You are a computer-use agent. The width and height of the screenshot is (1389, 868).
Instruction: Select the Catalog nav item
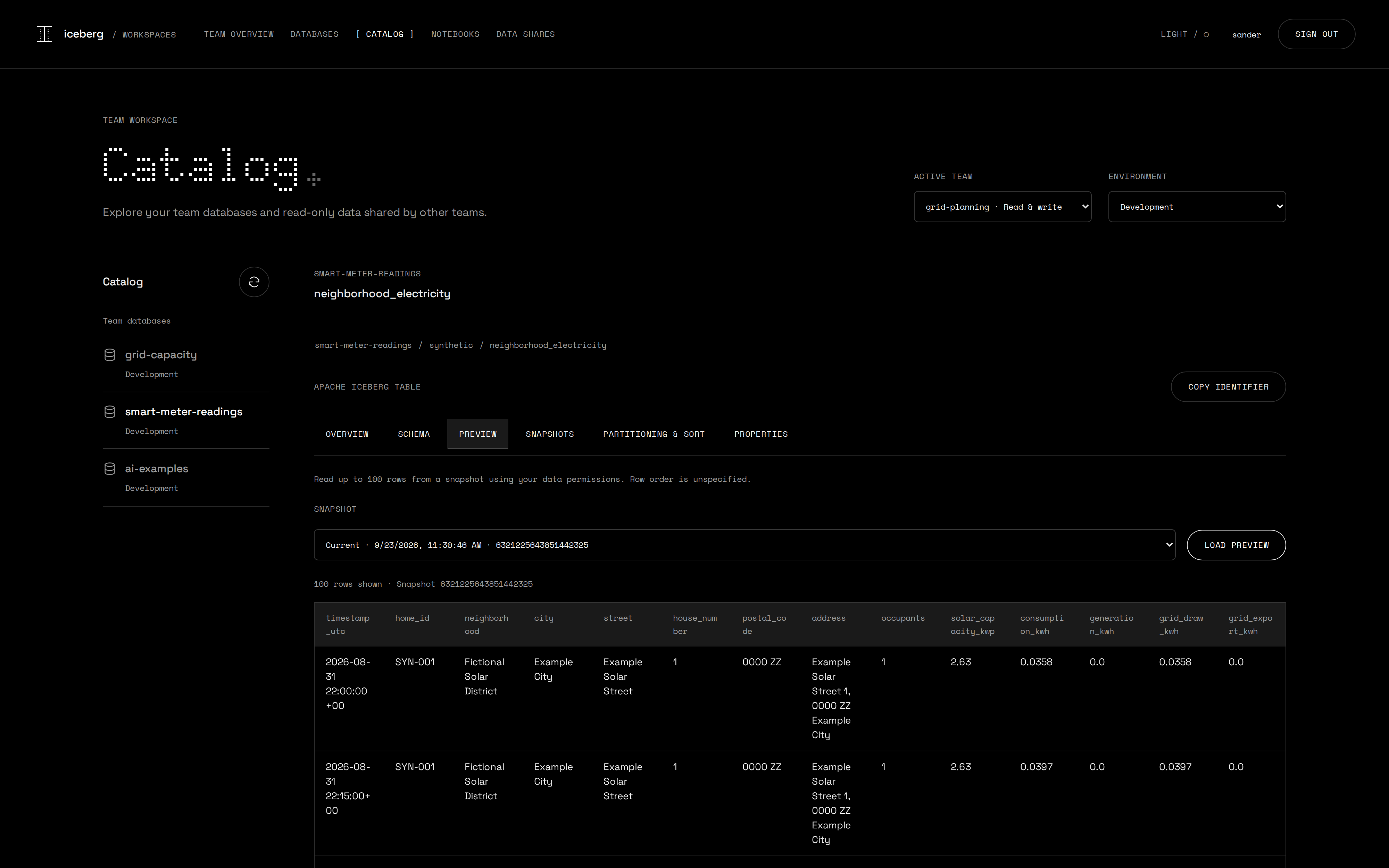point(384,34)
